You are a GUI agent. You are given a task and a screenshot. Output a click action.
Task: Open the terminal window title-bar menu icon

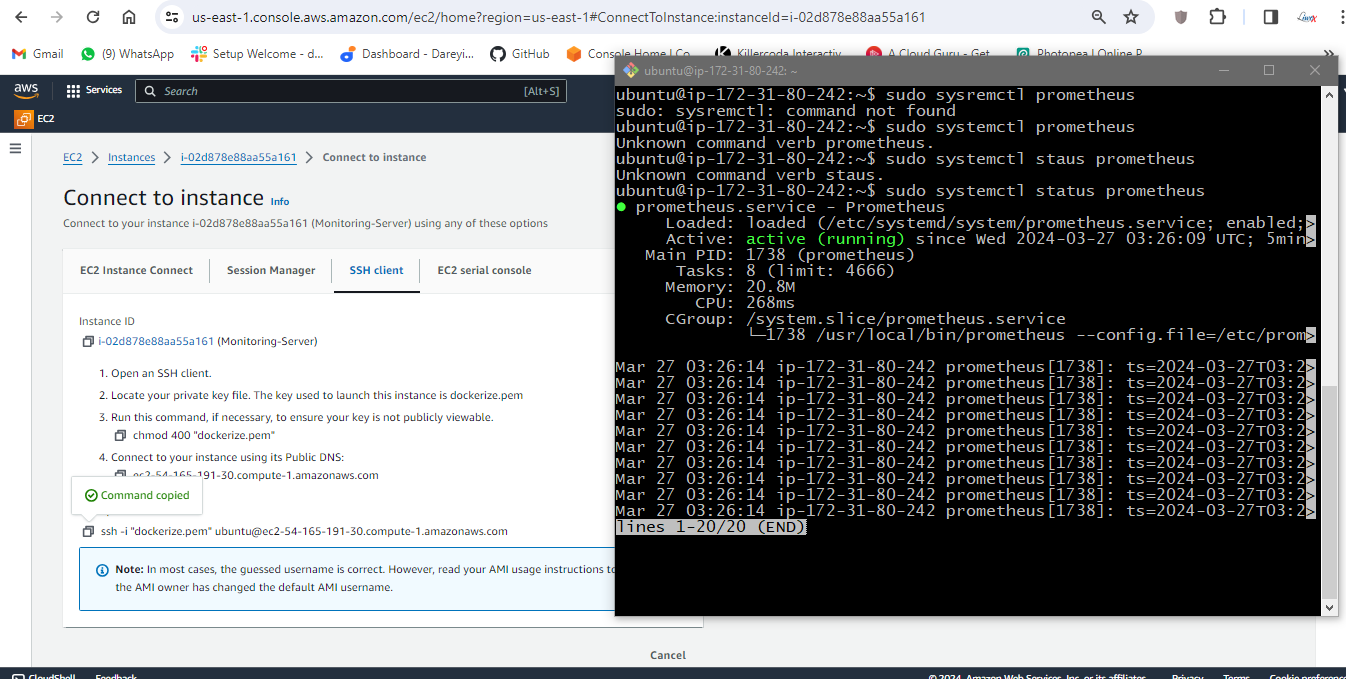630,71
